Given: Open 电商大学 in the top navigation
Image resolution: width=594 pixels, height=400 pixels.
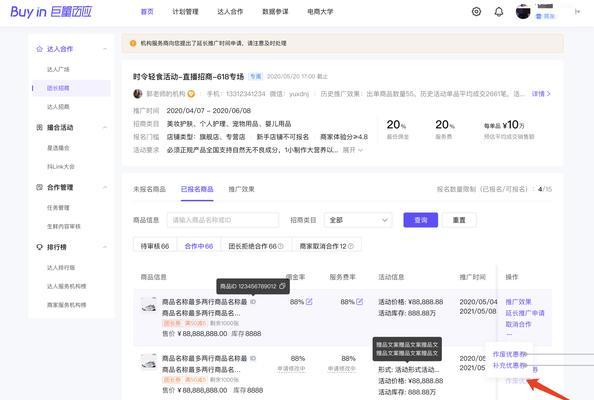Looking at the screenshot, I should click(x=320, y=12).
